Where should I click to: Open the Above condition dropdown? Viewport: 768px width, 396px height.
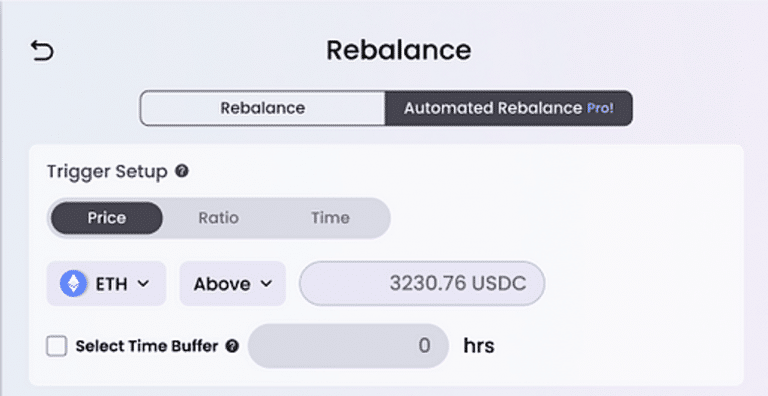(x=233, y=283)
